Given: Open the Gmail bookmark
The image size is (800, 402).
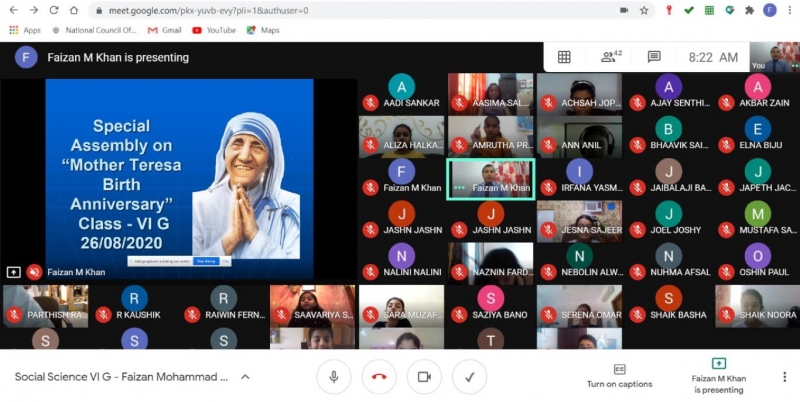Looking at the screenshot, I should pos(164,30).
